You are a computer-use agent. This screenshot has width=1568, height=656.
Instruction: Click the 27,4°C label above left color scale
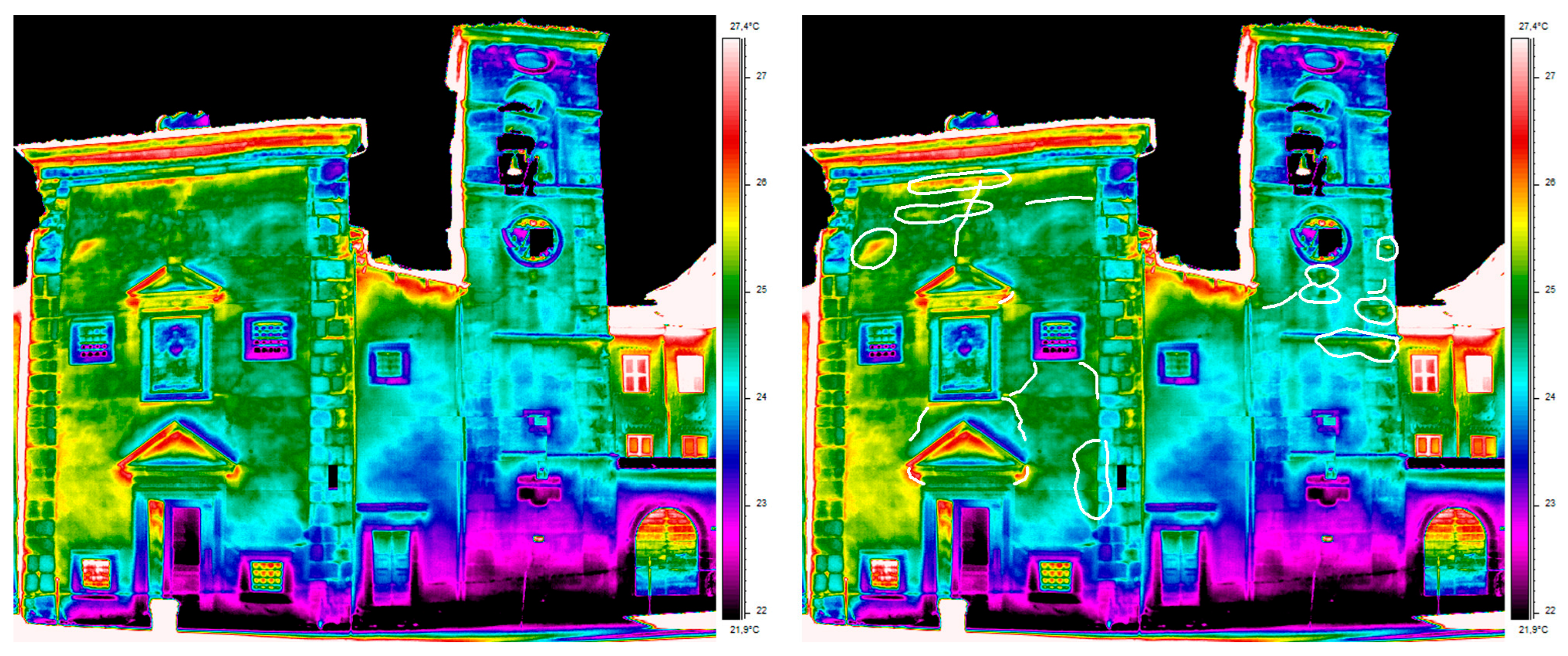pyautogui.click(x=744, y=26)
